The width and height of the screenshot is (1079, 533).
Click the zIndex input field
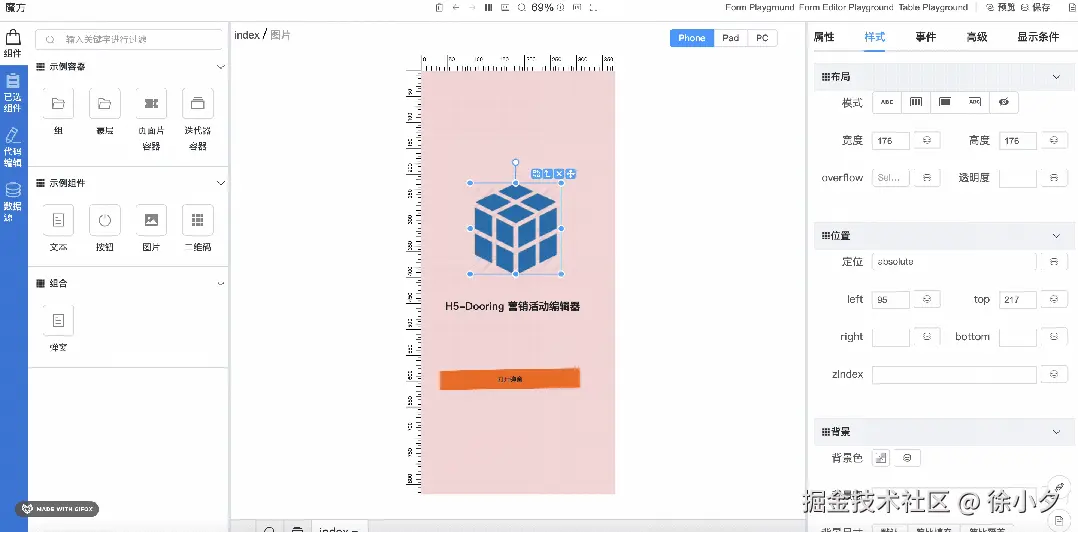click(954, 375)
